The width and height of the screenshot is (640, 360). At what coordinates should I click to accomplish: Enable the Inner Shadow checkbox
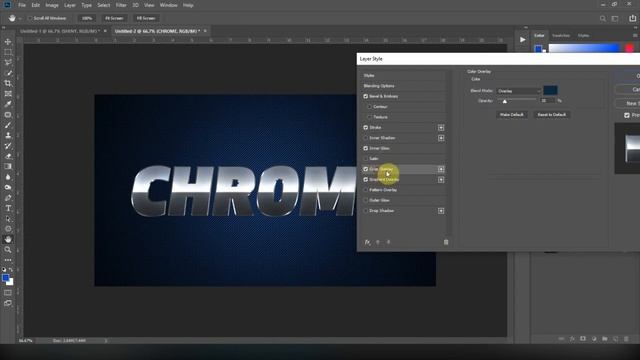point(366,138)
